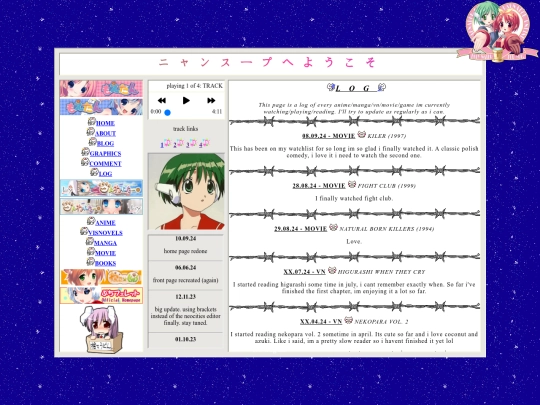The width and height of the screenshot is (540, 405).
Task: Click the cat icon before HIGURASHI title
Action: pos(332,270)
